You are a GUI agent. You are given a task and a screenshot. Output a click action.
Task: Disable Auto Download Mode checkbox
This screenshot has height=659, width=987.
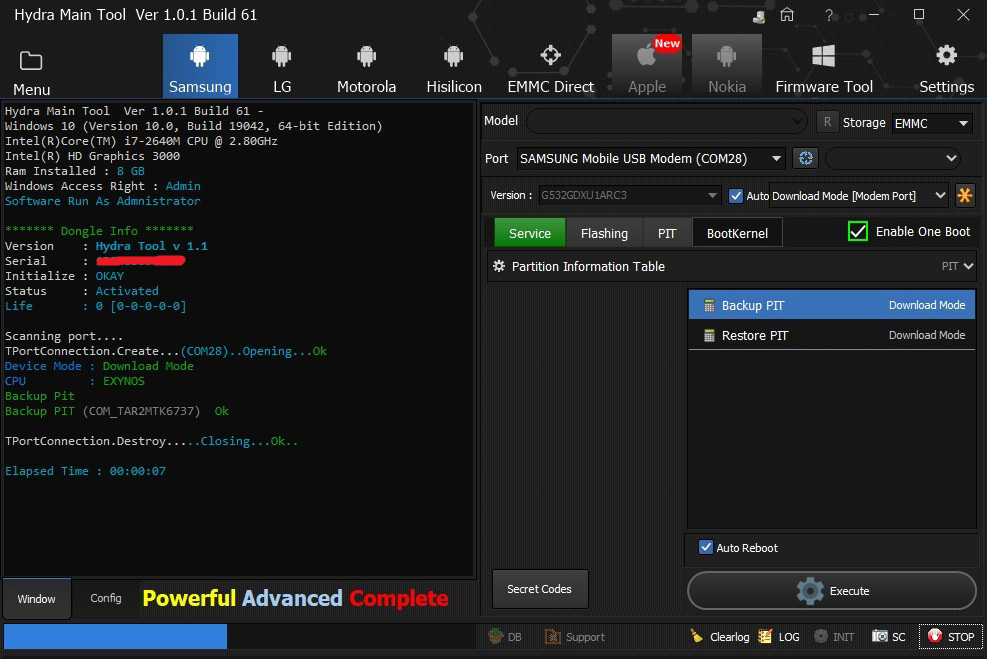(736, 196)
